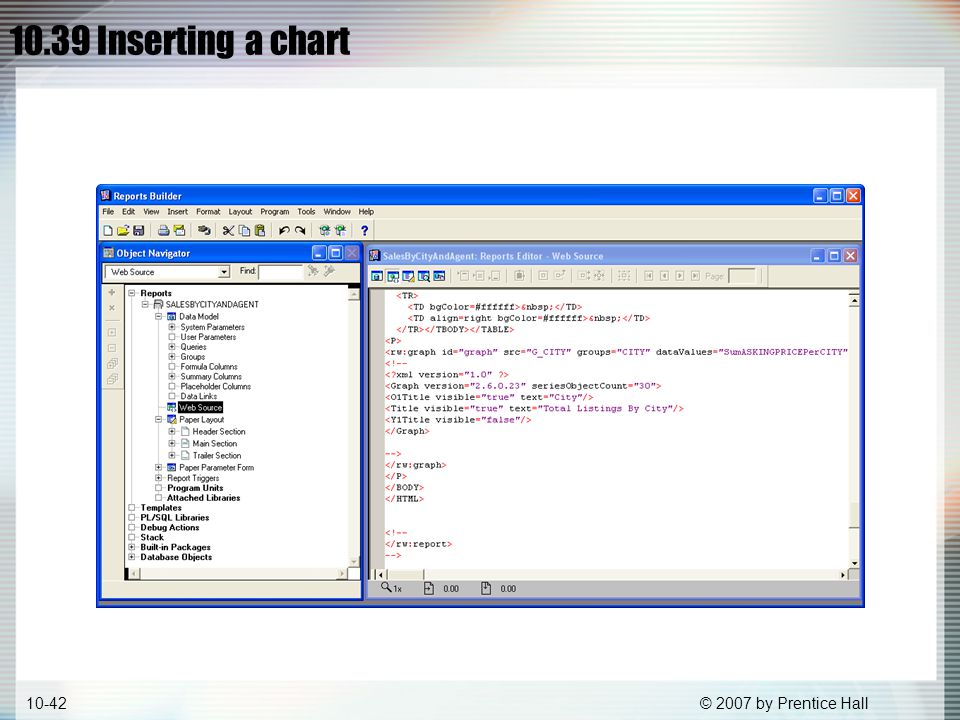Open the Format menu
This screenshot has width=960, height=720.
208,212
